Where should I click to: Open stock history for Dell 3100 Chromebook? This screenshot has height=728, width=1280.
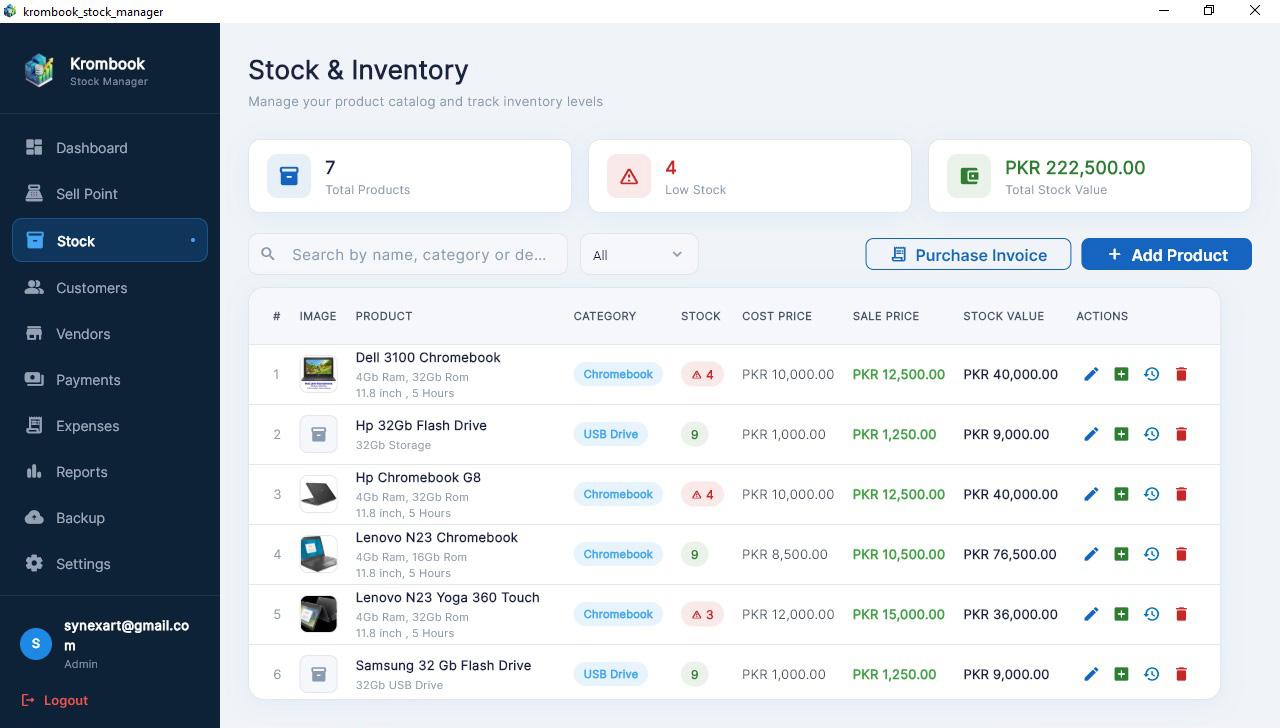1151,374
